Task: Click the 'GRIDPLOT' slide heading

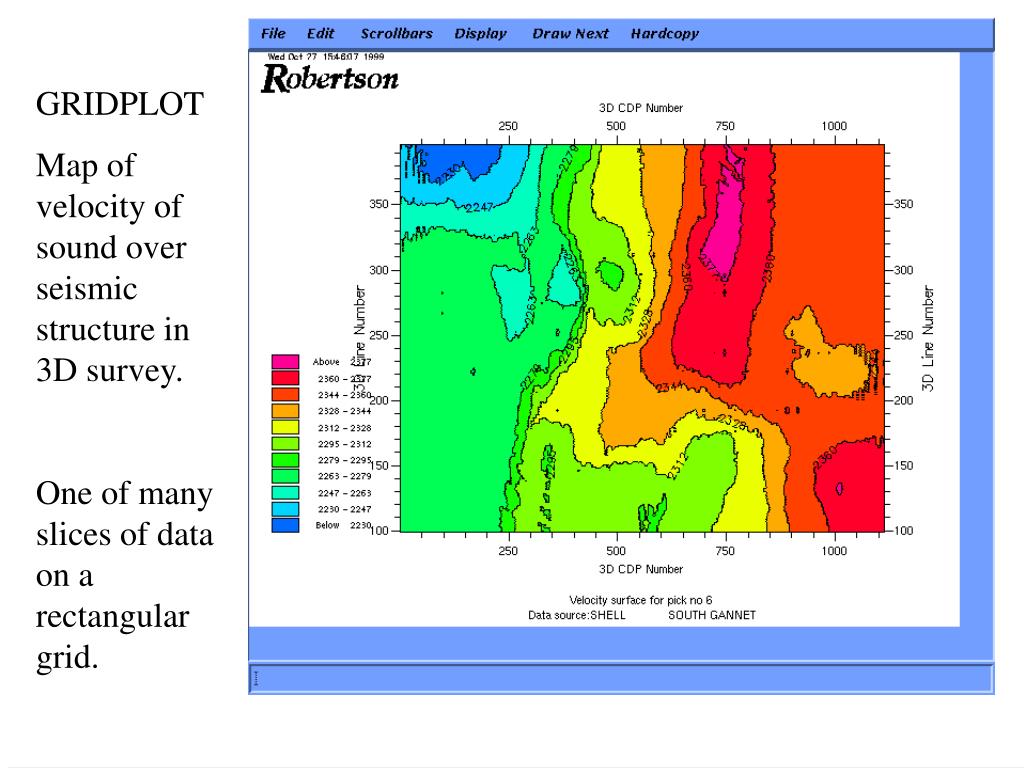Action: (x=120, y=104)
